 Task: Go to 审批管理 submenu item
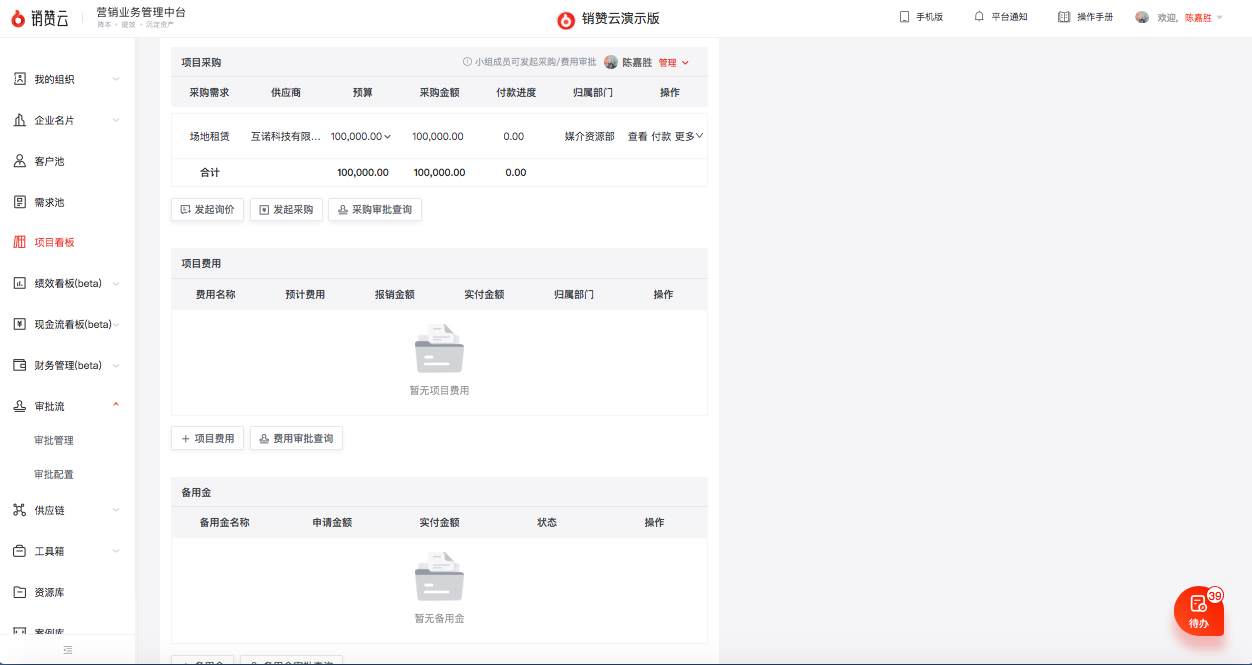click(54, 440)
